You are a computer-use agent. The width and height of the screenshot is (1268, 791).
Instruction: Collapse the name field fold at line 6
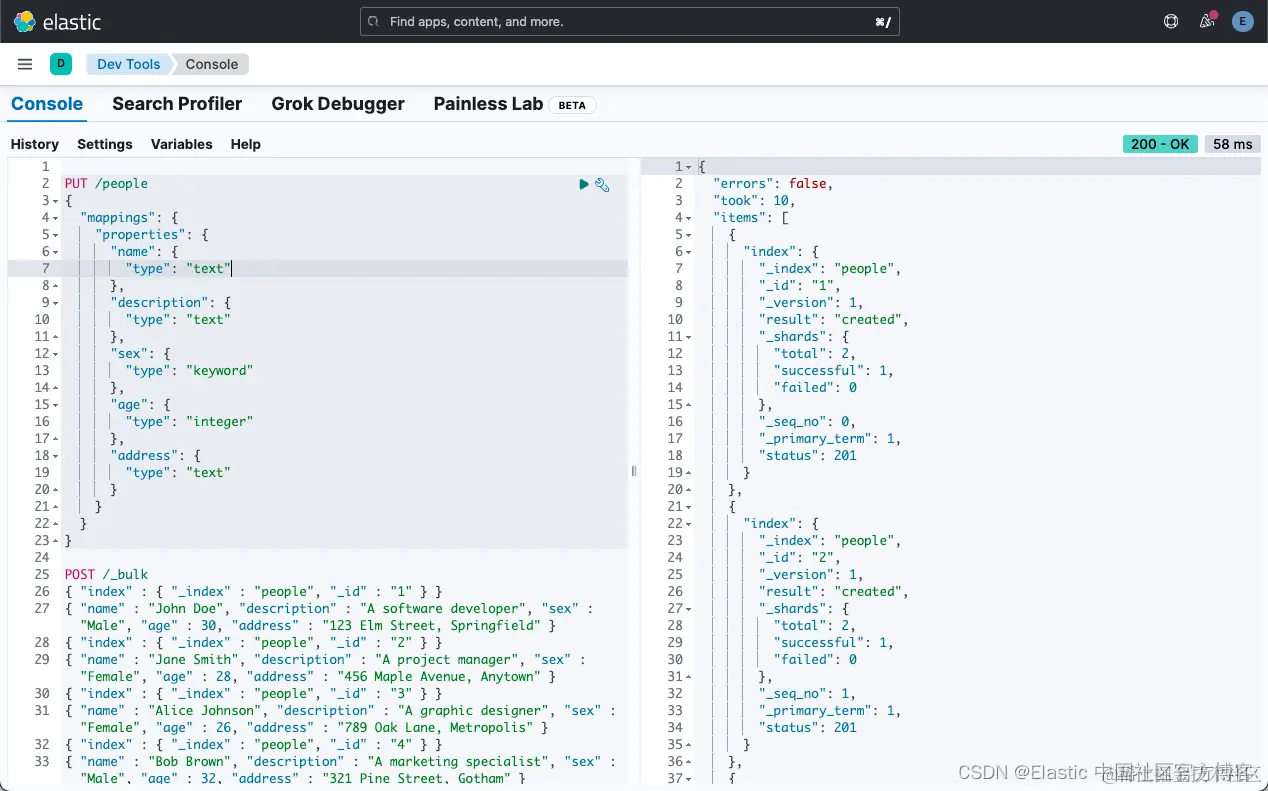point(55,252)
